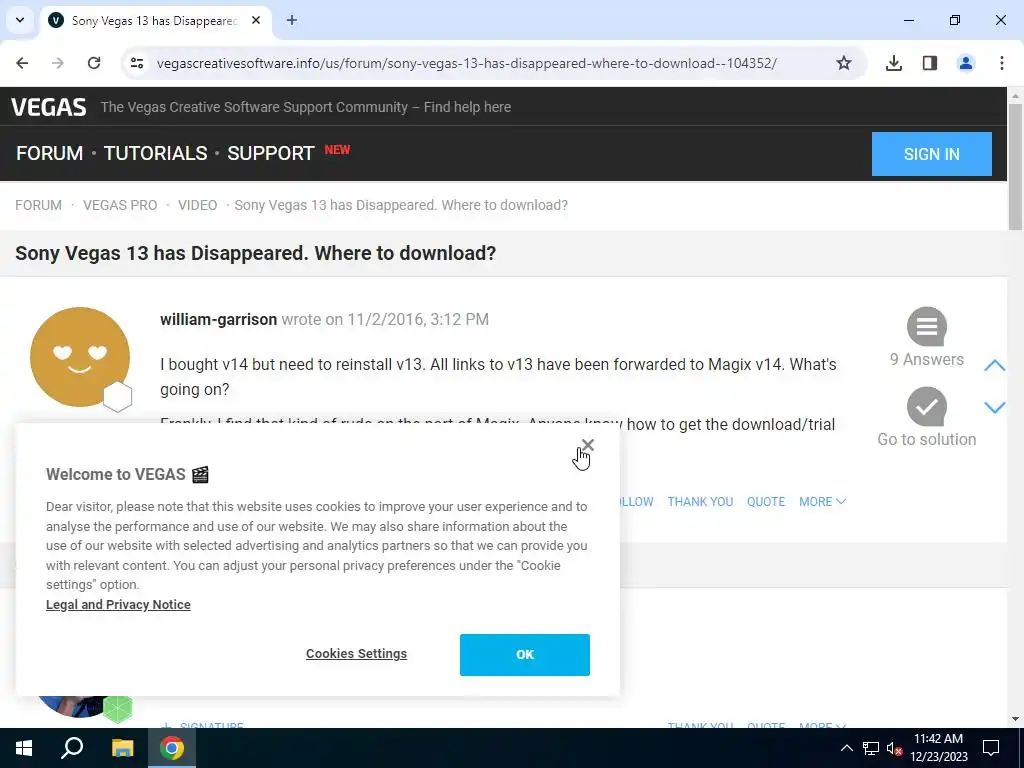Reload the page
This screenshot has width=1024, height=768.
(x=94, y=63)
